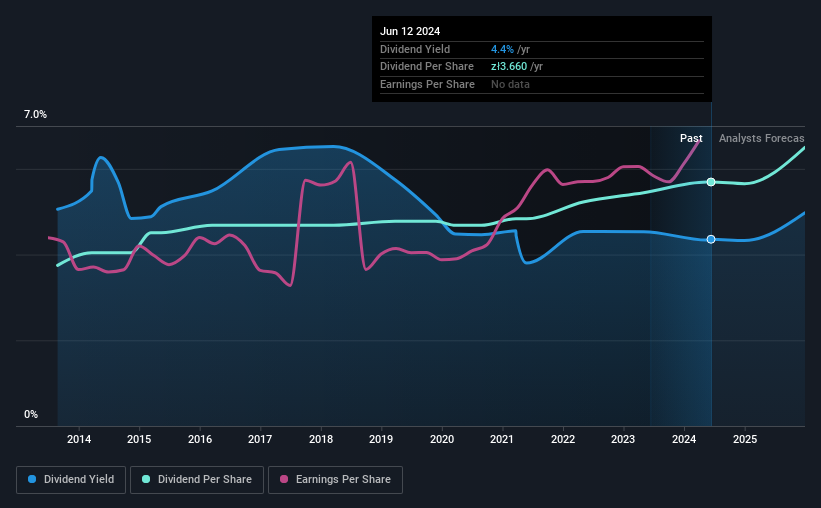This screenshot has height=508, width=821.
Task: Click the 7.0% y-axis label
Action: coord(35,115)
